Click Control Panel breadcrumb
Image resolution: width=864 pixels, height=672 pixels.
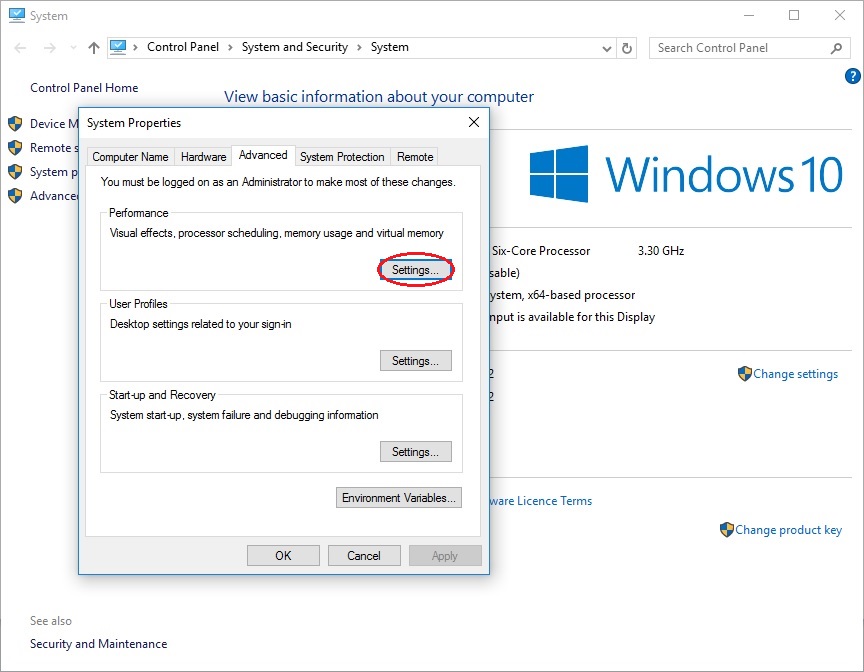[183, 47]
